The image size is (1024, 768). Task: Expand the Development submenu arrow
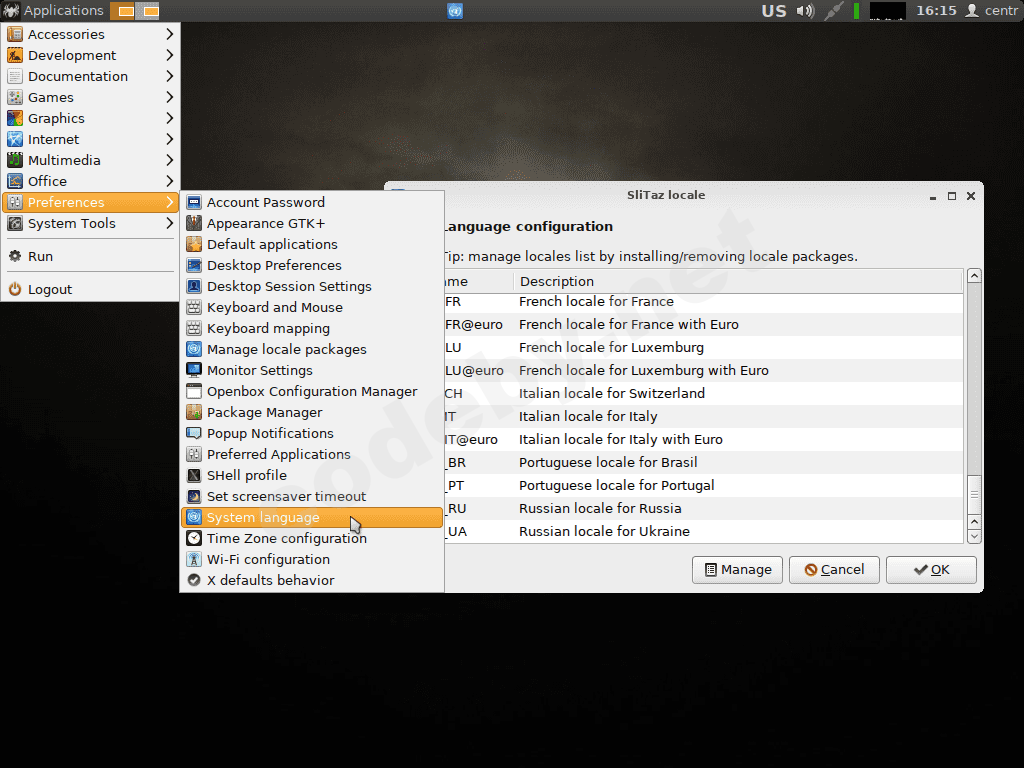pyautogui.click(x=170, y=55)
